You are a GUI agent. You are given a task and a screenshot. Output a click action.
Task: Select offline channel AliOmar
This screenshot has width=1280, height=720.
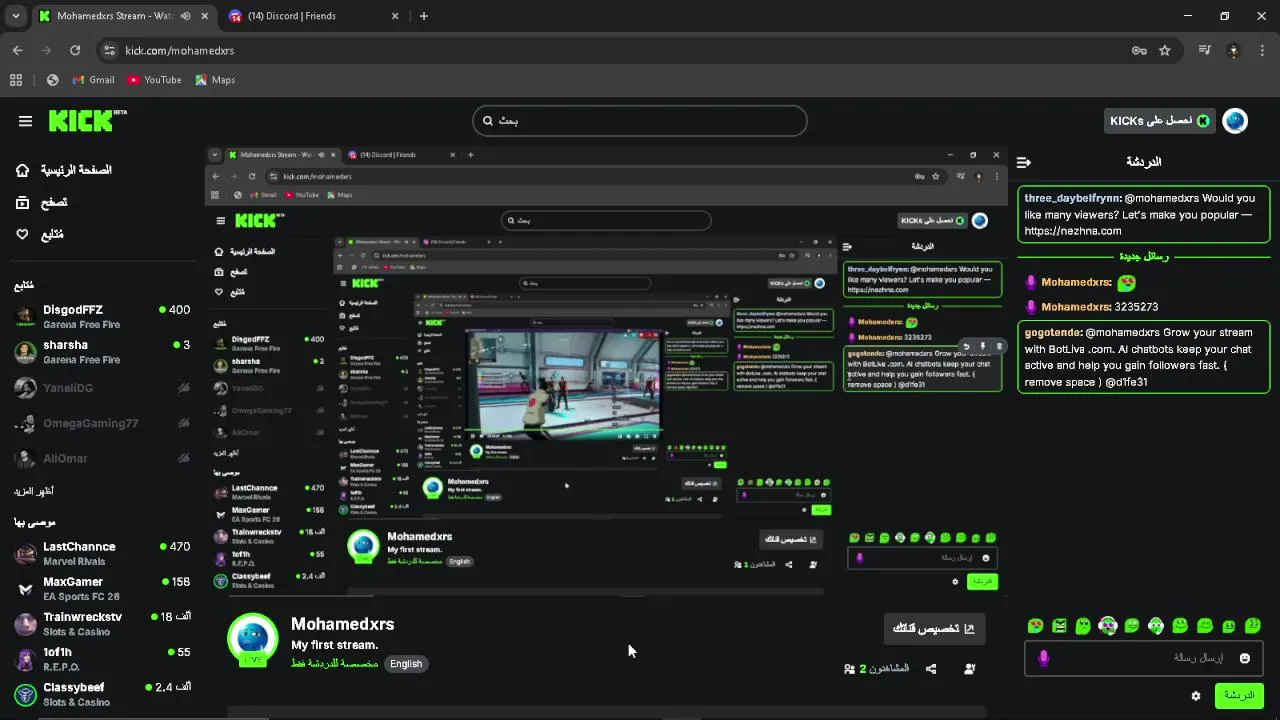click(x=102, y=458)
